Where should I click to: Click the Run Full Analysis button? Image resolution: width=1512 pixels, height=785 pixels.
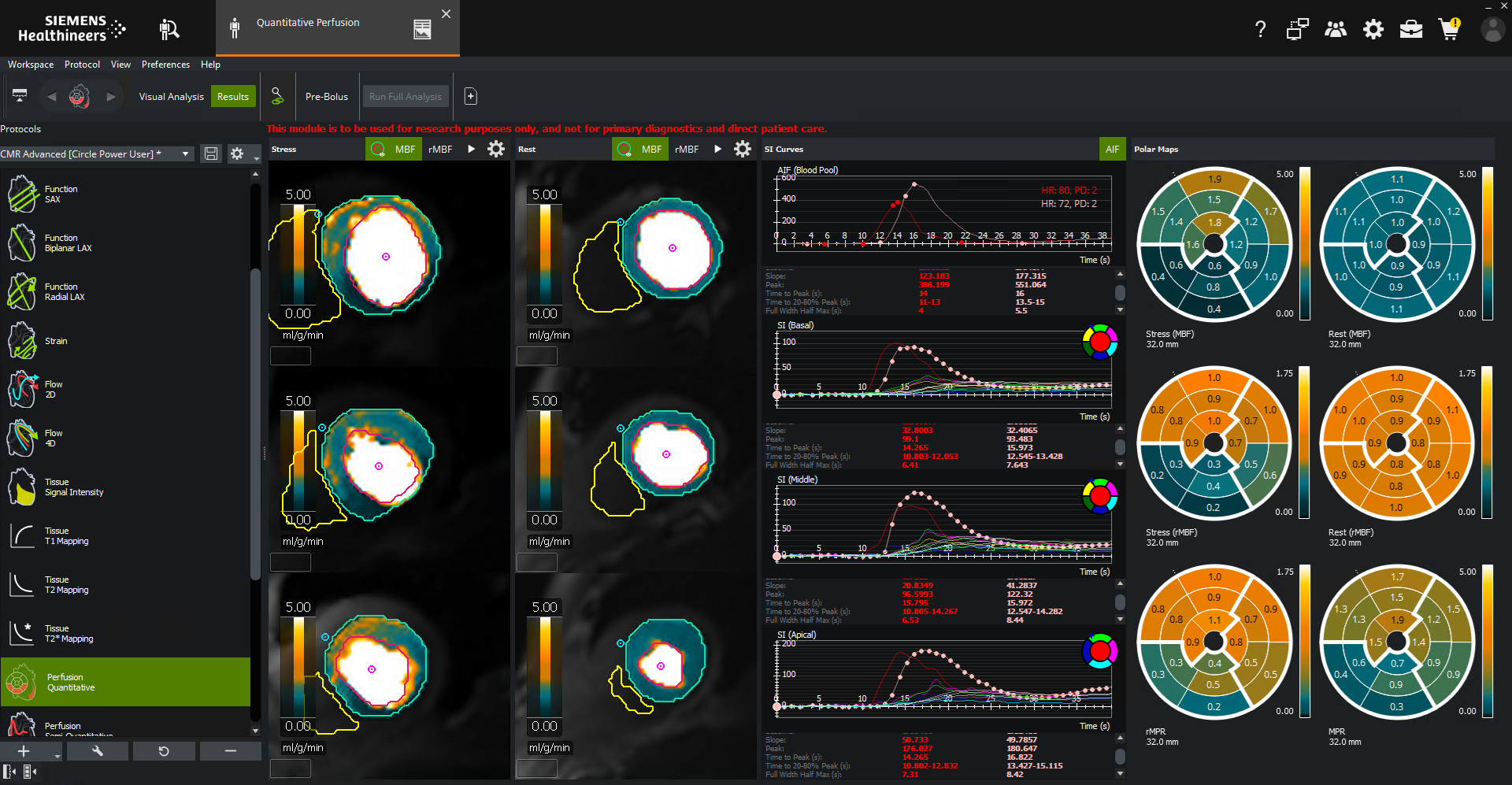tap(405, 96)
